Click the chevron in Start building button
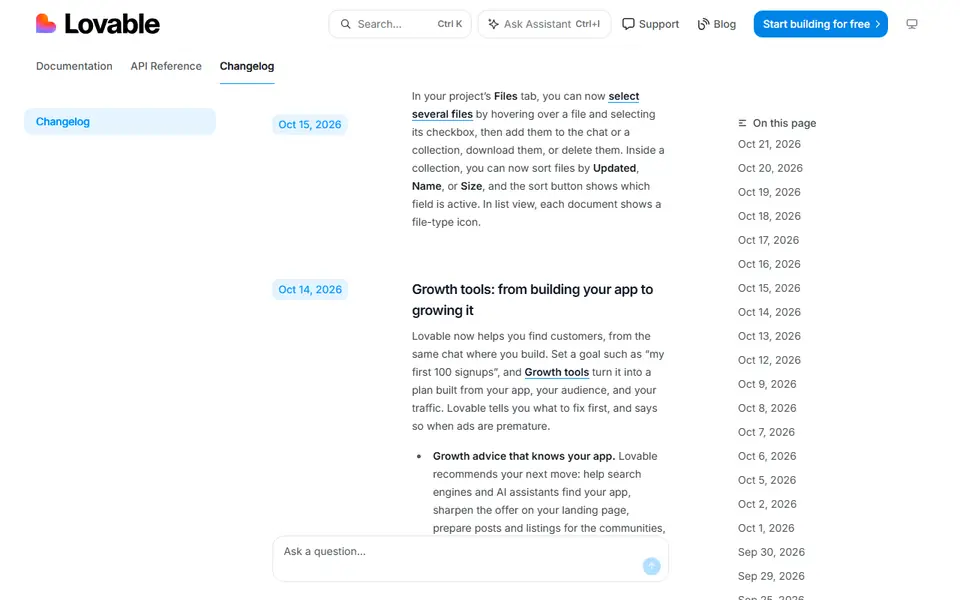960x600 pixels. click(877, 24)
